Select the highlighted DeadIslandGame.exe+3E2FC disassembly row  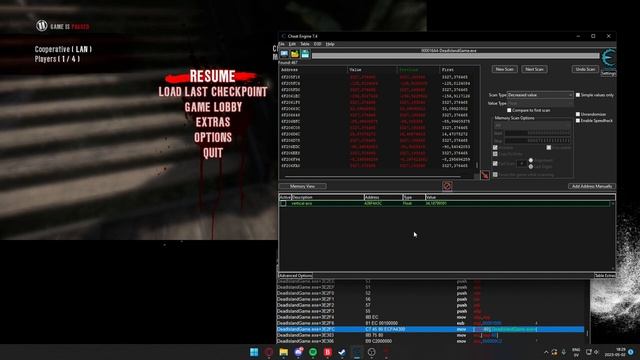pyautogui.click(x=430, y=329)
